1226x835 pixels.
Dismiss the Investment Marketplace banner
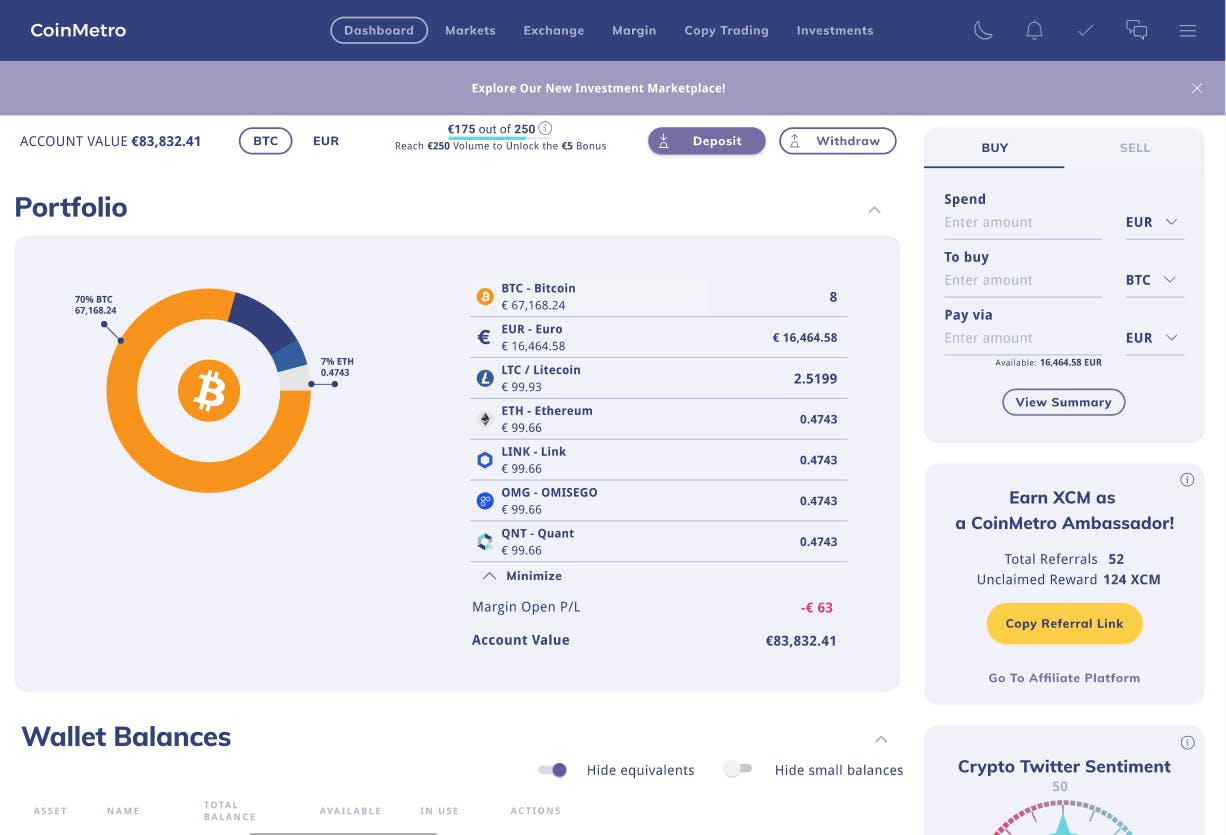tap(1197, 88)
